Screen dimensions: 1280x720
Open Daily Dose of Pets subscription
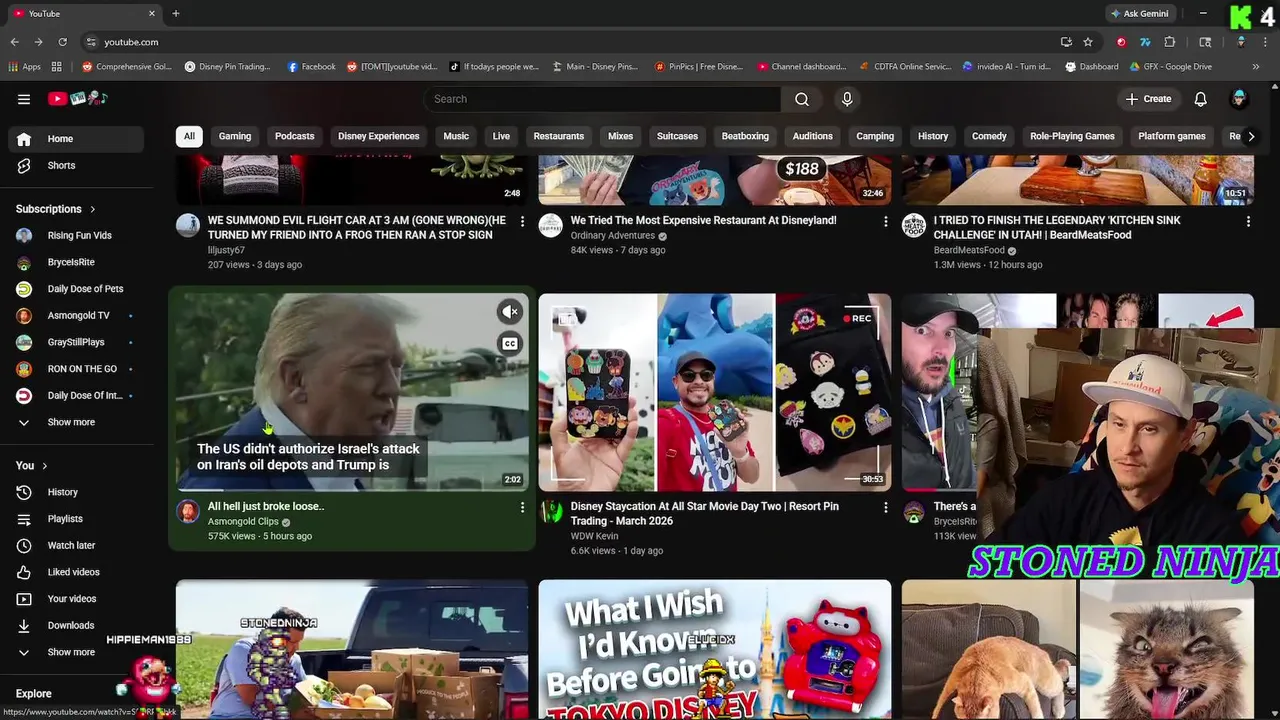click(76, 289)
